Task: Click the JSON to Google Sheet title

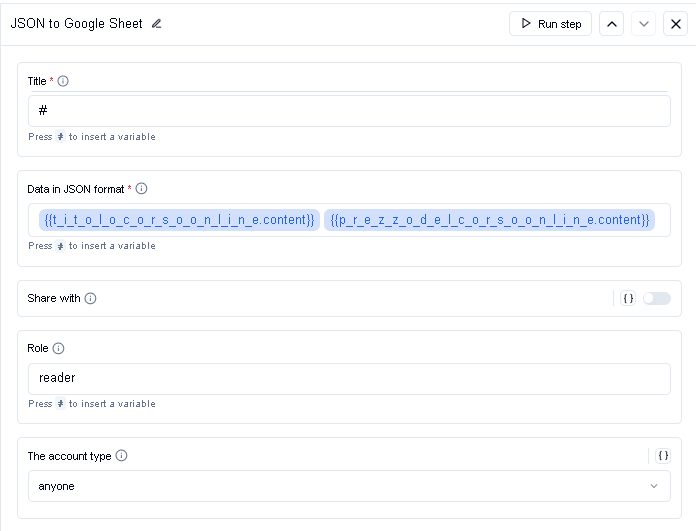Action: [76, 24]
